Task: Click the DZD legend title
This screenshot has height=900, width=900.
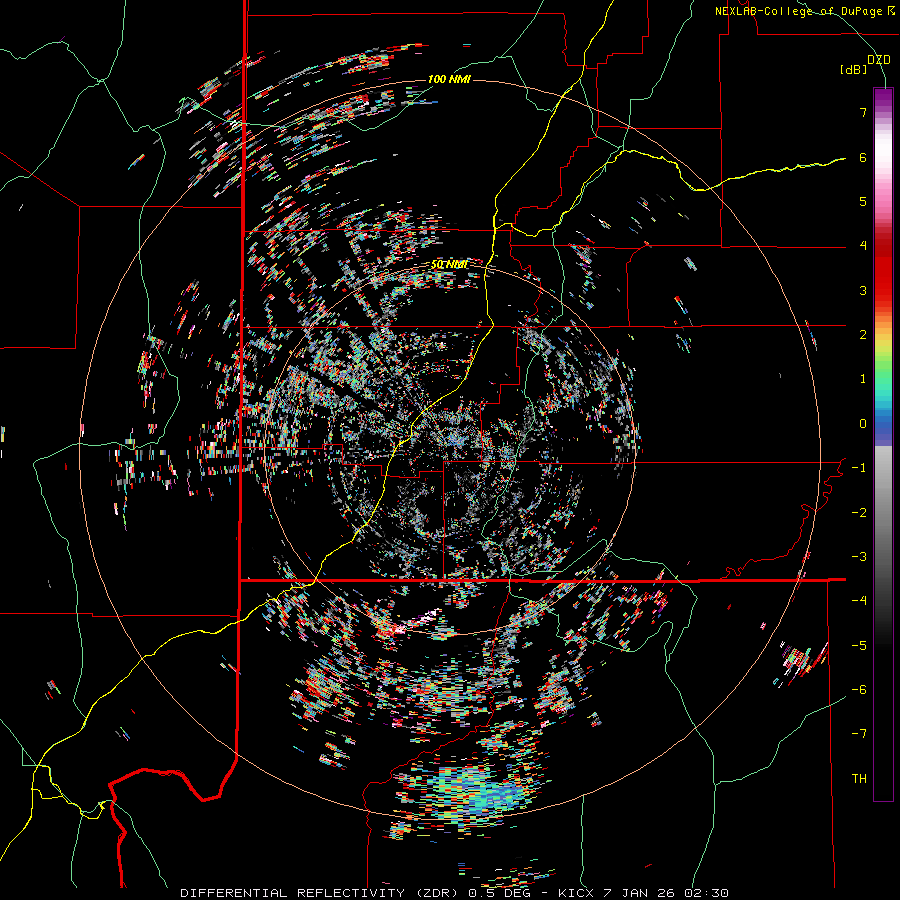Action: click(x=878, y=60)
